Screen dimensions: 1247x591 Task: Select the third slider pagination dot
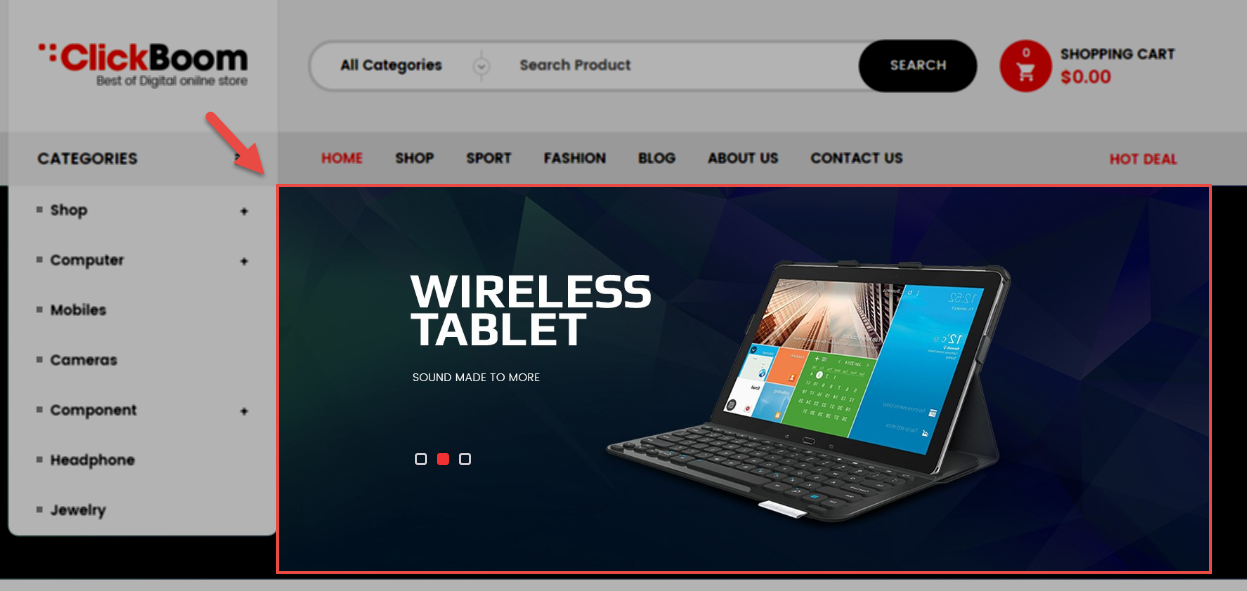465,459
